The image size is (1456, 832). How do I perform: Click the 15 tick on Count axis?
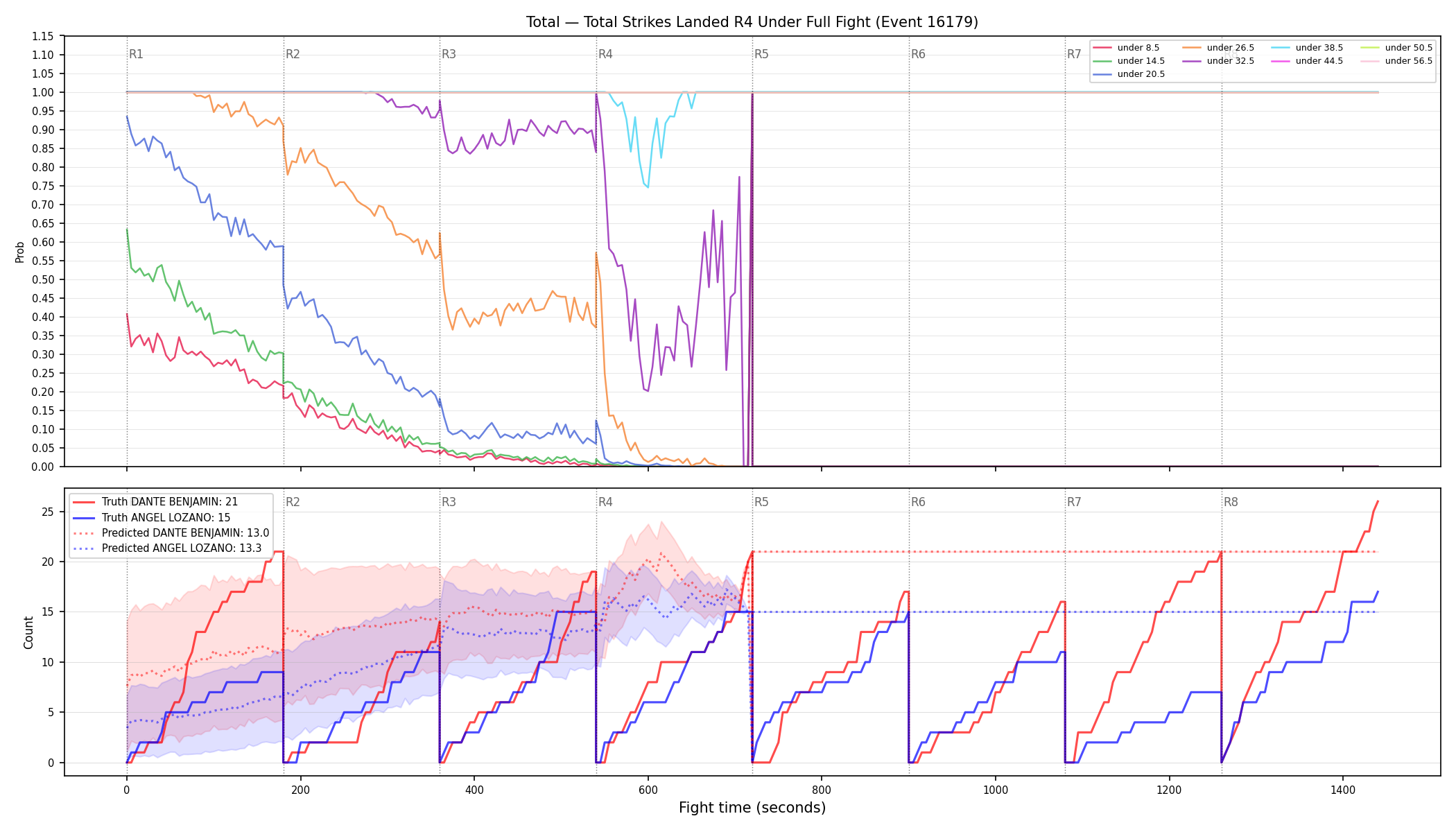coord(48,612)
